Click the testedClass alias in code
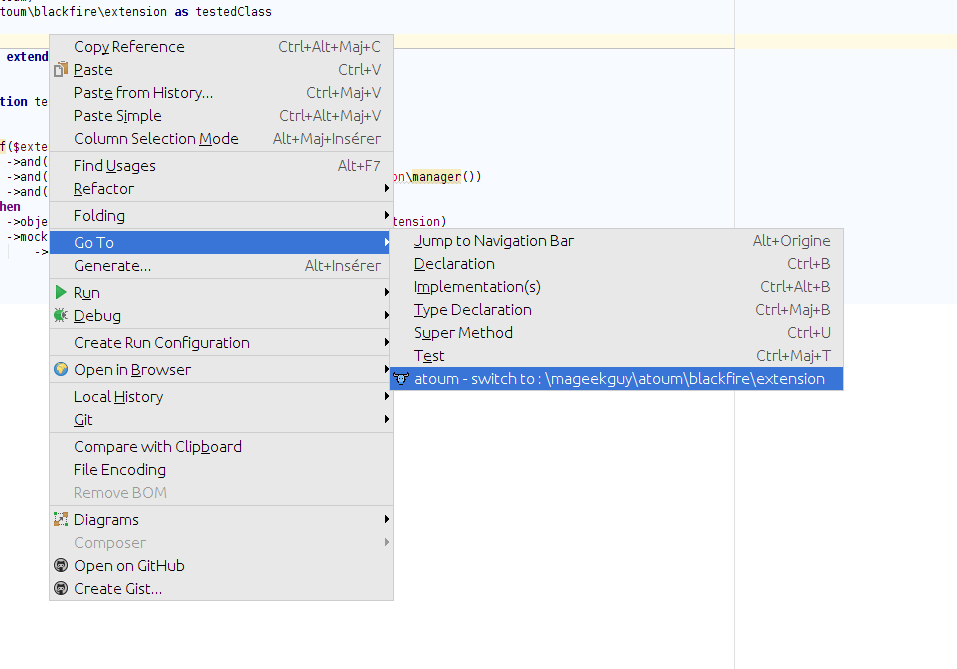957x669 pixels. [x=233, y=12]
